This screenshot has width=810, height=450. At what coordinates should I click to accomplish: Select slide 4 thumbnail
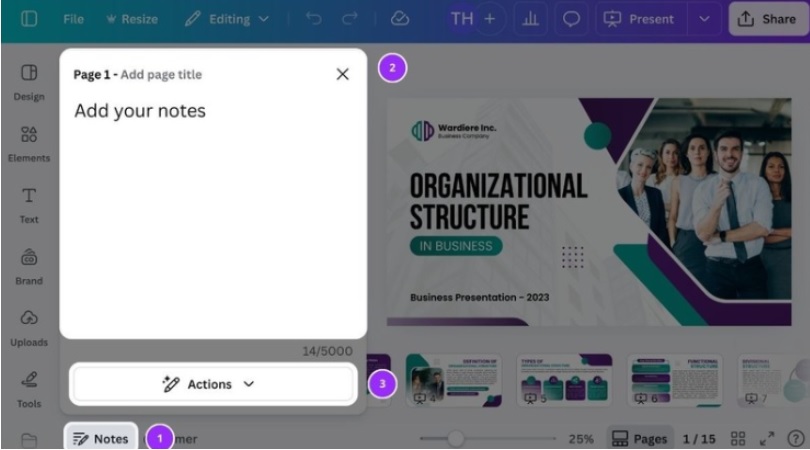coord(454,380)
